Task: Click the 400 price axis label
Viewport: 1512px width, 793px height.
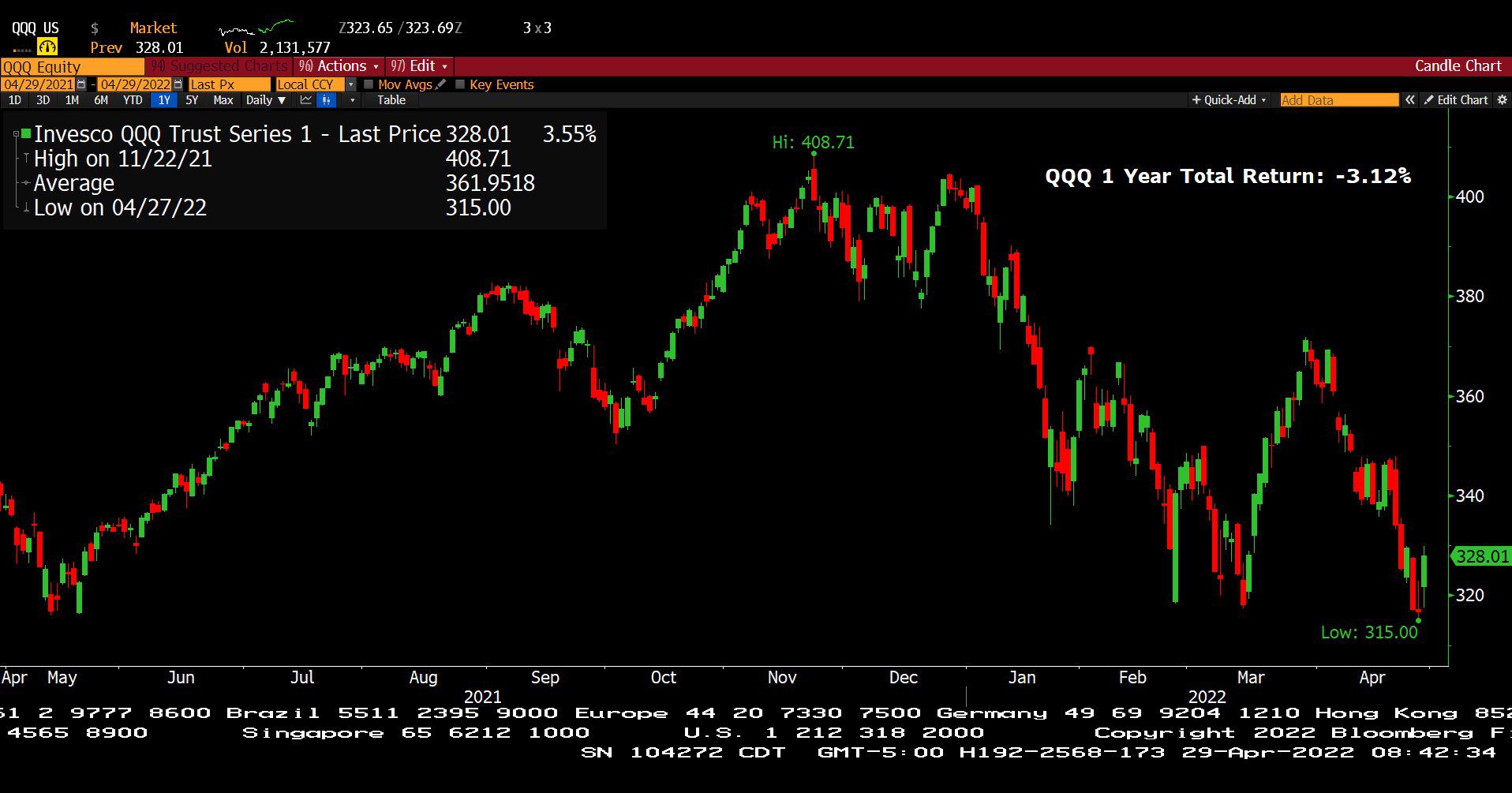Action: (1470, 196)
